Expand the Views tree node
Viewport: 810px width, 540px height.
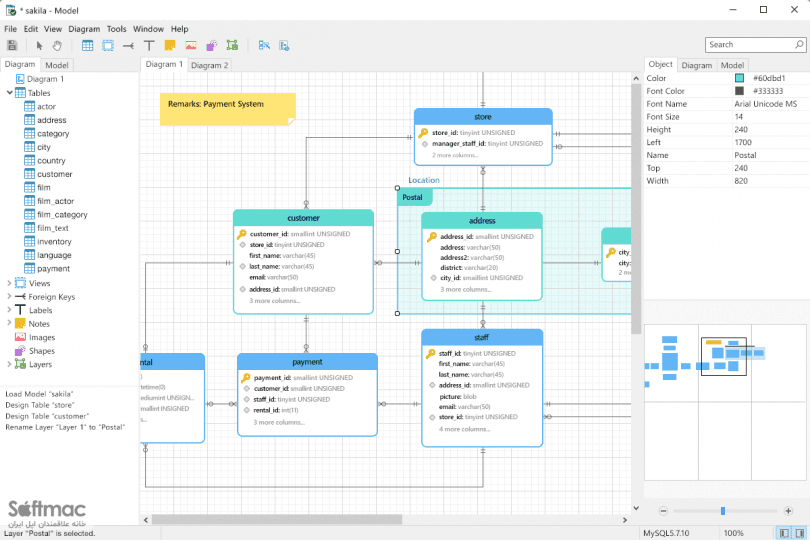[9, 283]
